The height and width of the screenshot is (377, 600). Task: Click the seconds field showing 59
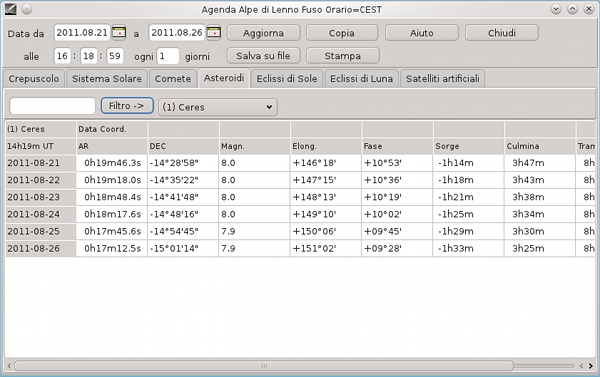click(115, 56)
